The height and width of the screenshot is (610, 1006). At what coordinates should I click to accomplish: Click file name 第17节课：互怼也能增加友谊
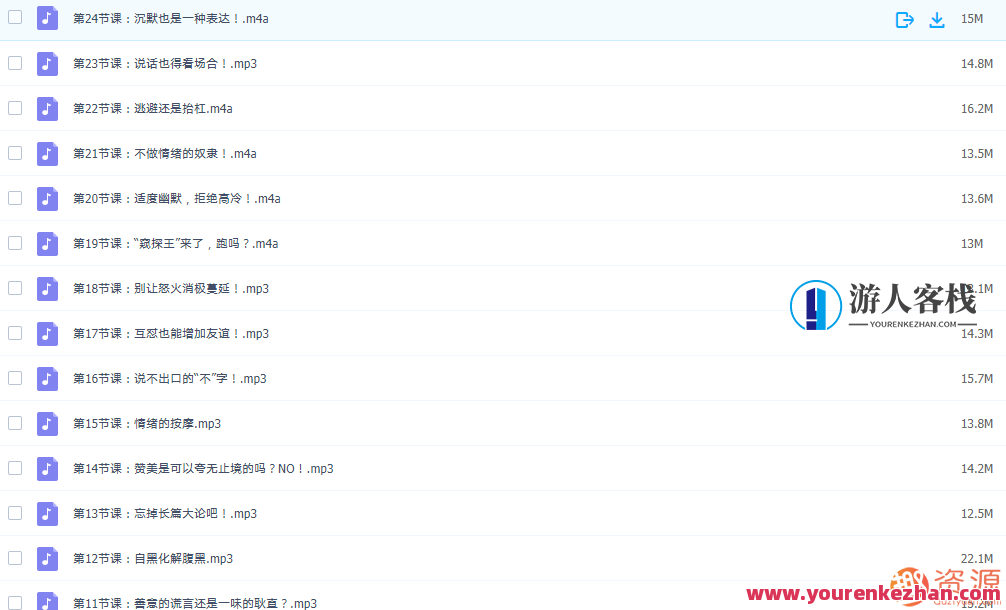tap(171, 334)
